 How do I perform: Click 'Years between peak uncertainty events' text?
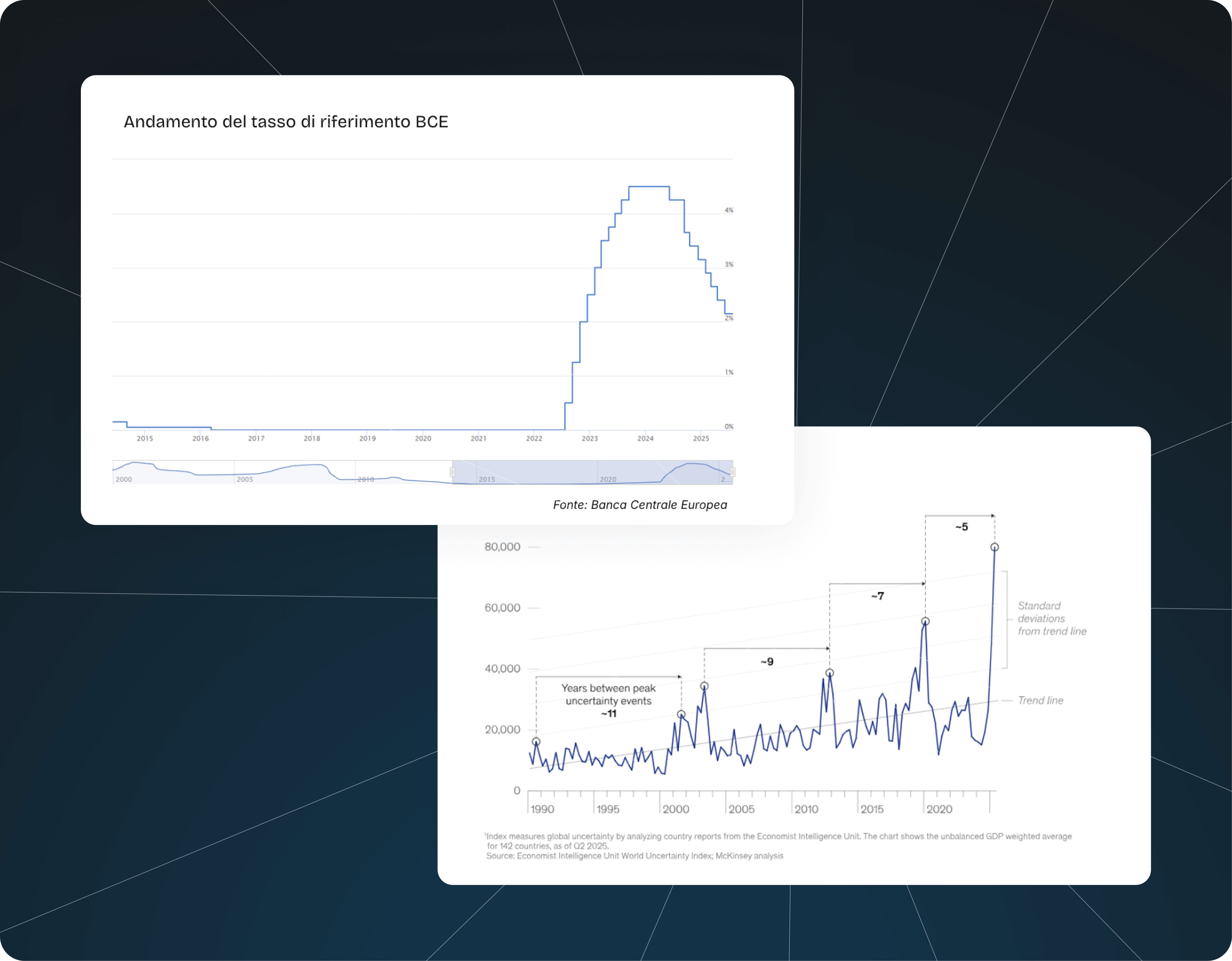tap(608, 694)
